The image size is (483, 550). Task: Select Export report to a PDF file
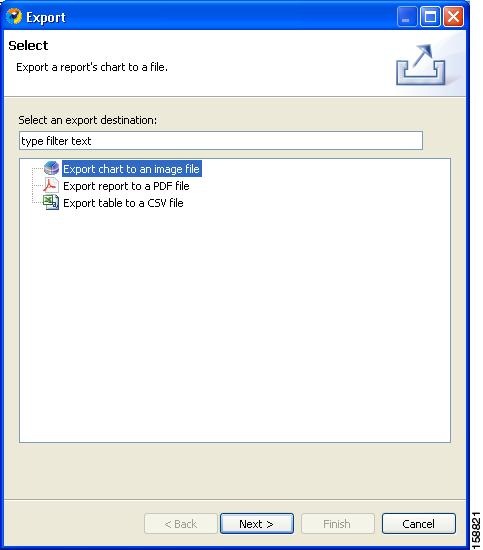[126, 186]
